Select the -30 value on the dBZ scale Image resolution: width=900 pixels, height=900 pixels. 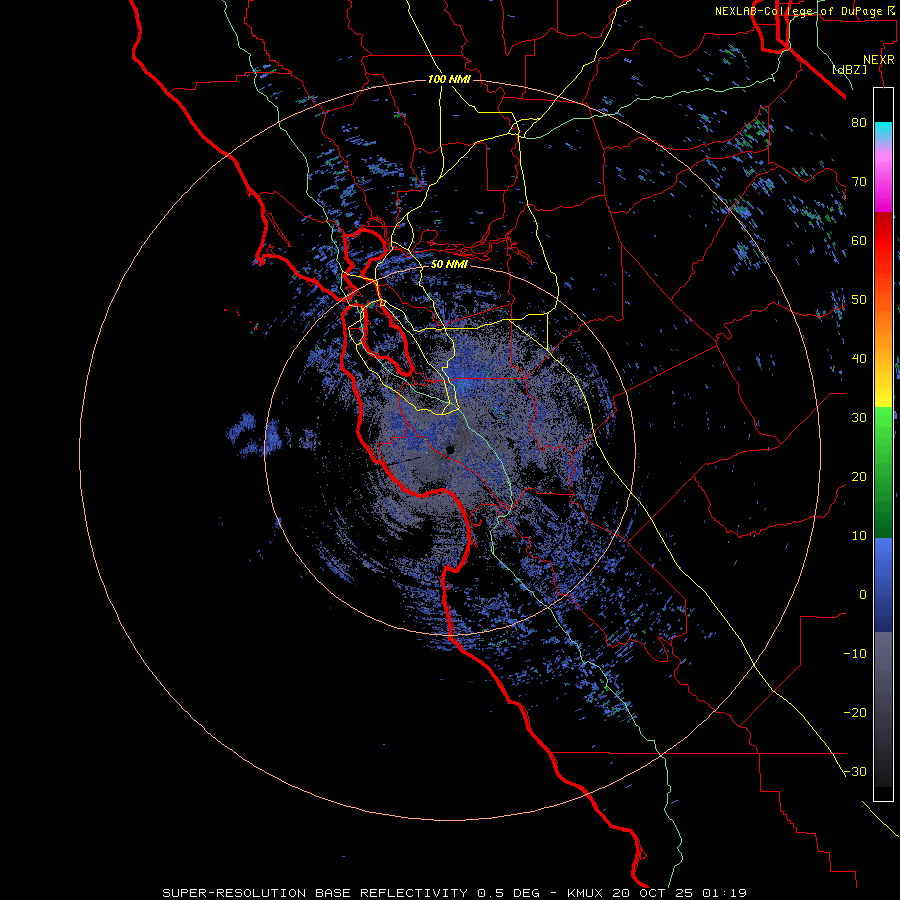click(x=855, y=771)
